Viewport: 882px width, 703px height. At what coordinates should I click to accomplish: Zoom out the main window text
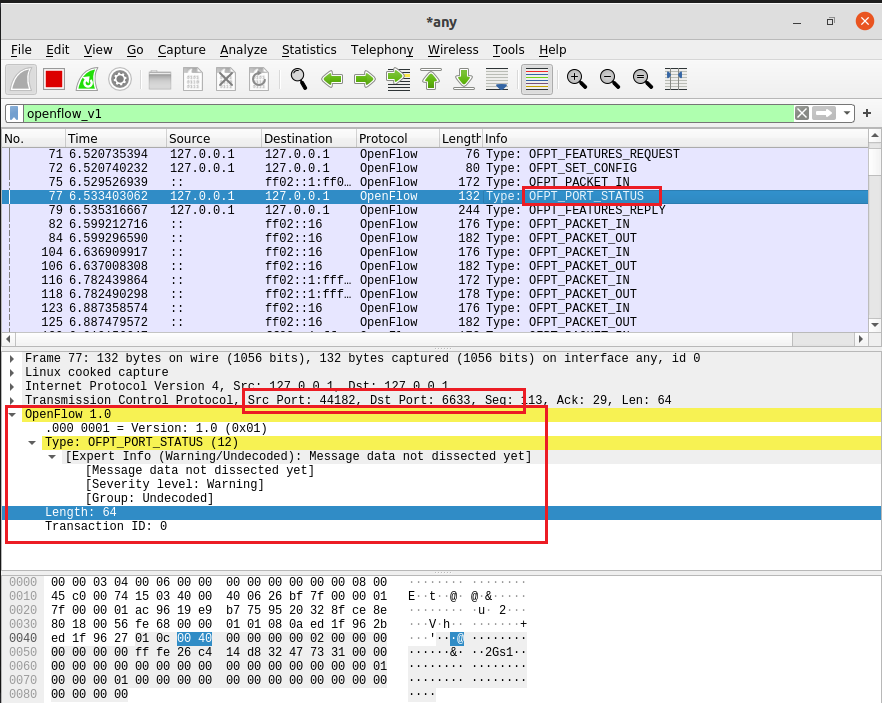coord(610,79)
